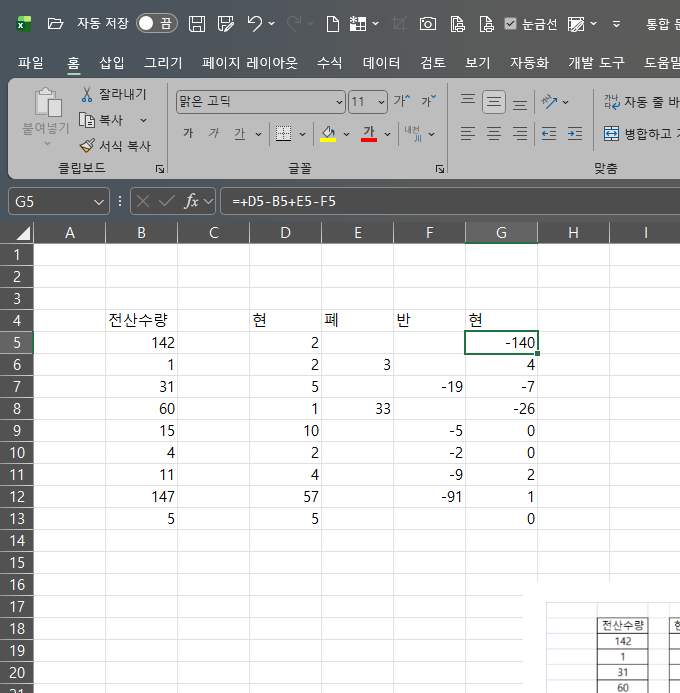Screen dimensions: 680x693
Task: Click the 자동 줄 바꿈 wrap text button
Action: pos(640,101)
